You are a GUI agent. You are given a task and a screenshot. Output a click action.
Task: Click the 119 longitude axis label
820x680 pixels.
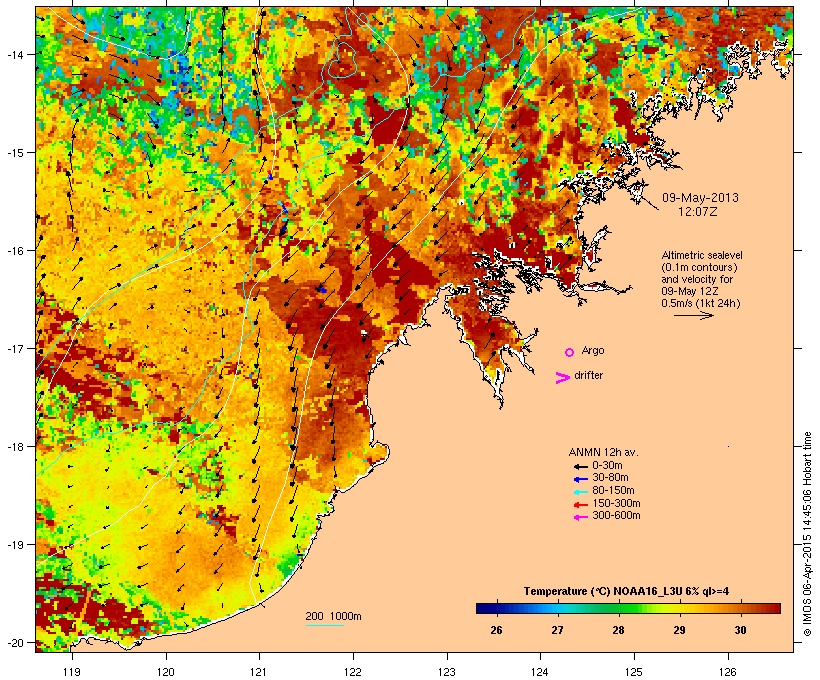click(72, 672)
